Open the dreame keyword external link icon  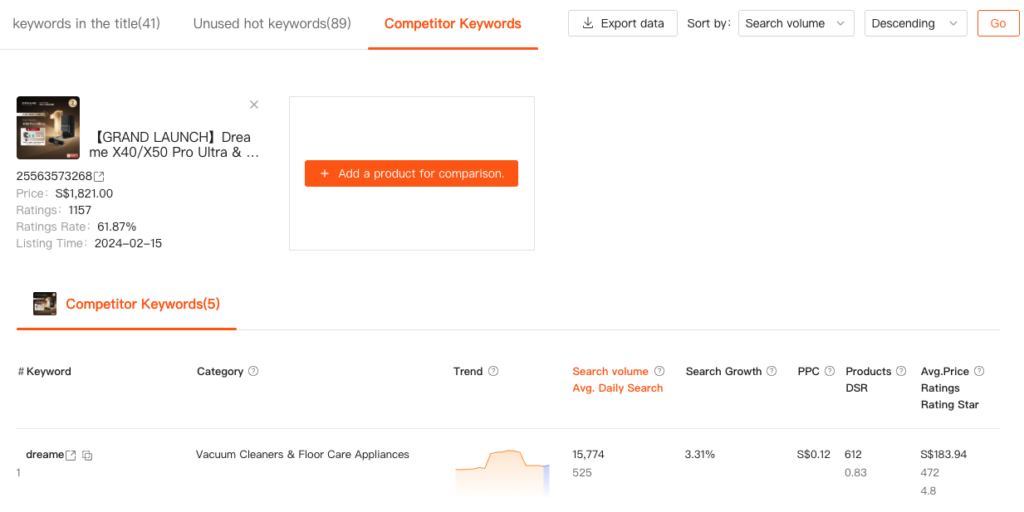click(x=71, y=455)
